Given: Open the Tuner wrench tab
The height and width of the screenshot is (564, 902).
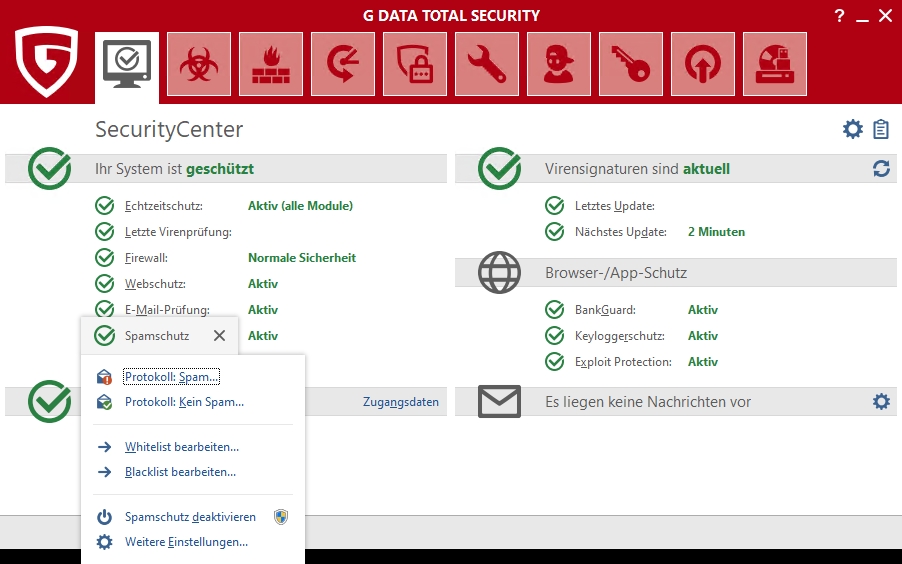Looking at the screenshot, I should [x=487, y=64].
